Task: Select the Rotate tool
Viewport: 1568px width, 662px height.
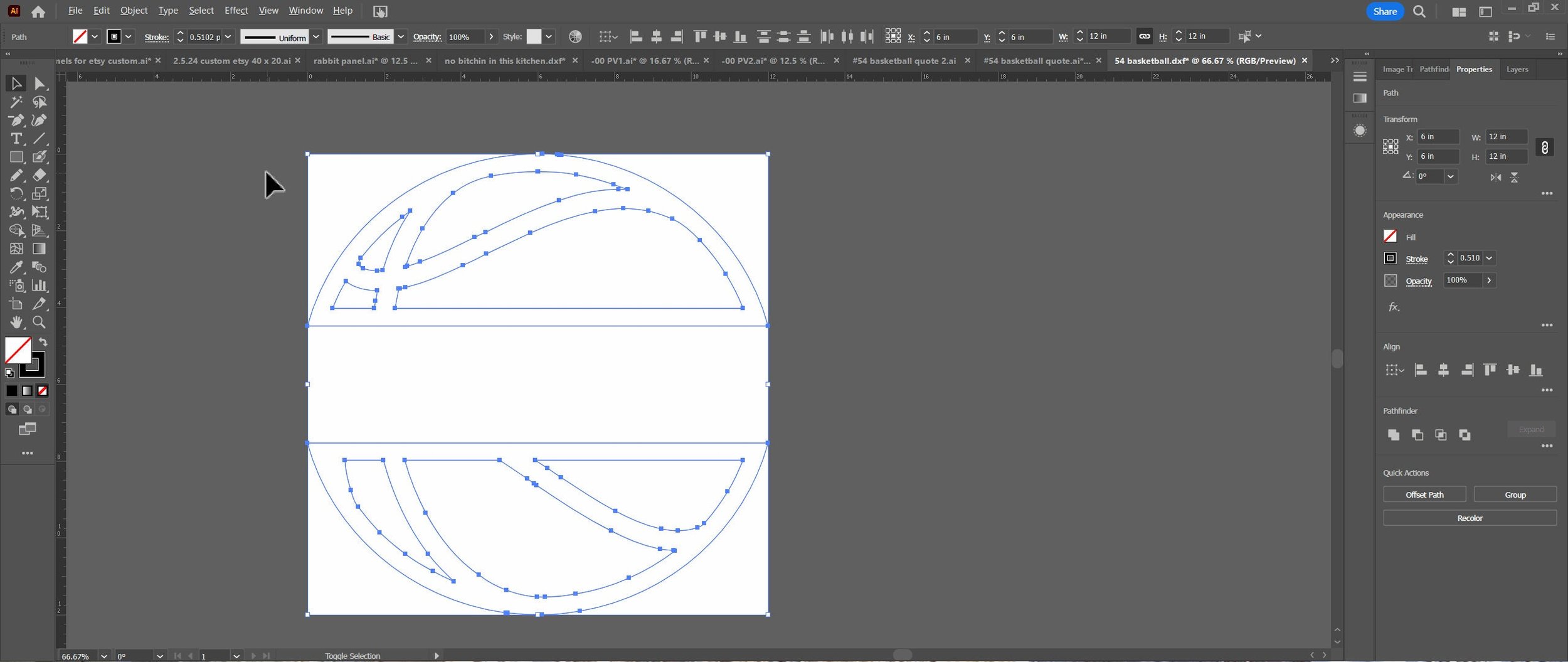Action: pos(16,193)
